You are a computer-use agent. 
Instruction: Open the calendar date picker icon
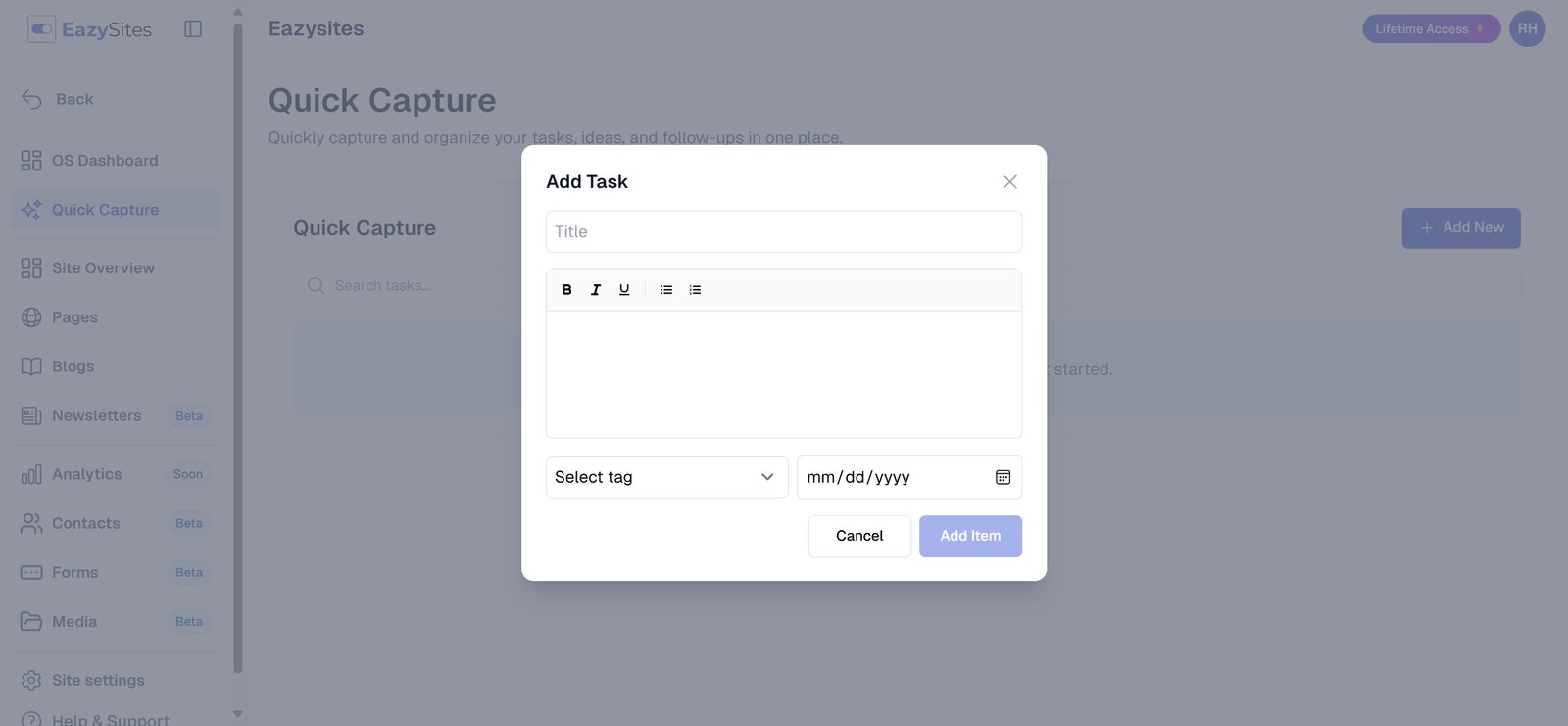1003,477
